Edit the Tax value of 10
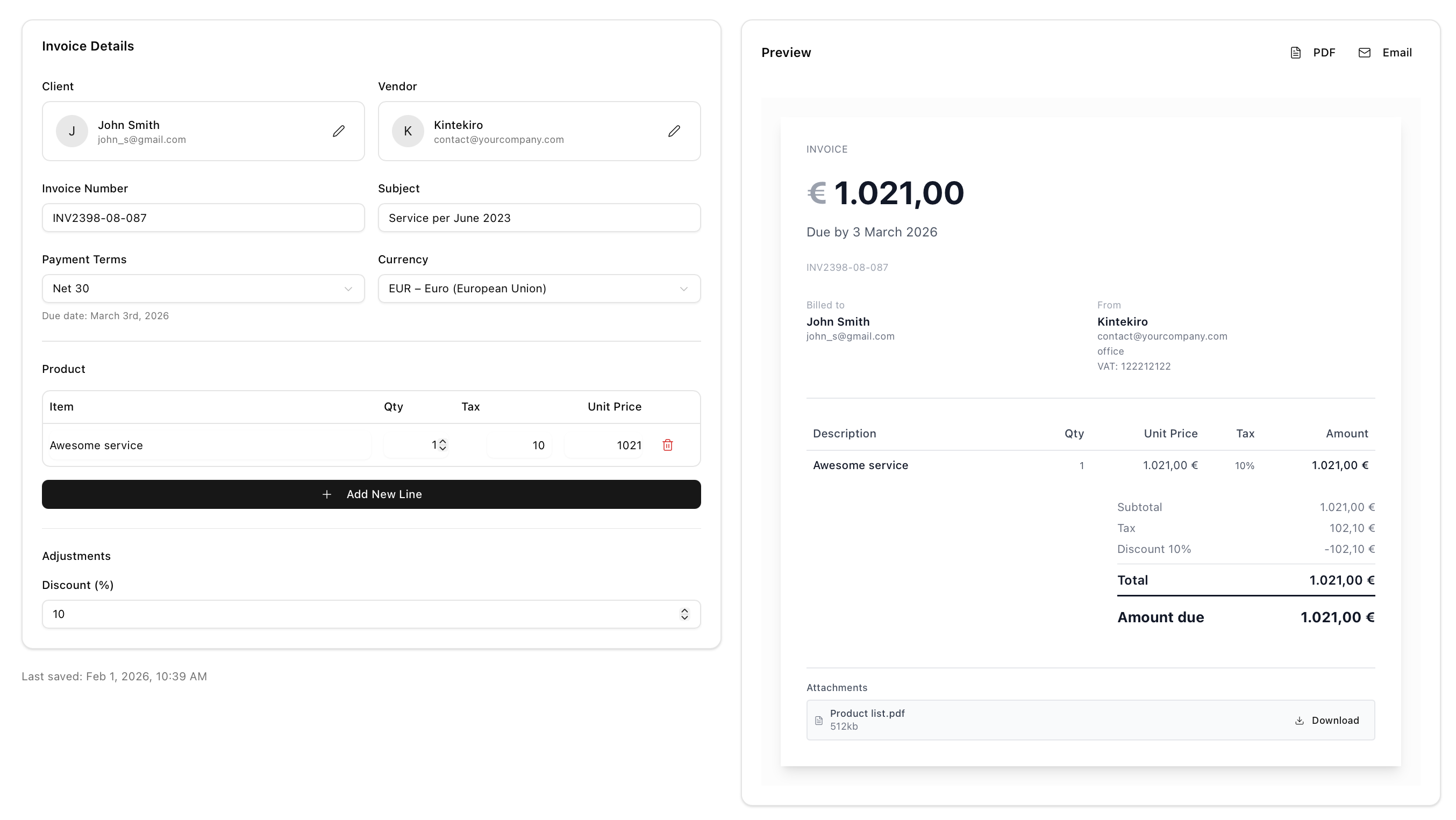1456x820 pixels. pos(519,445)
